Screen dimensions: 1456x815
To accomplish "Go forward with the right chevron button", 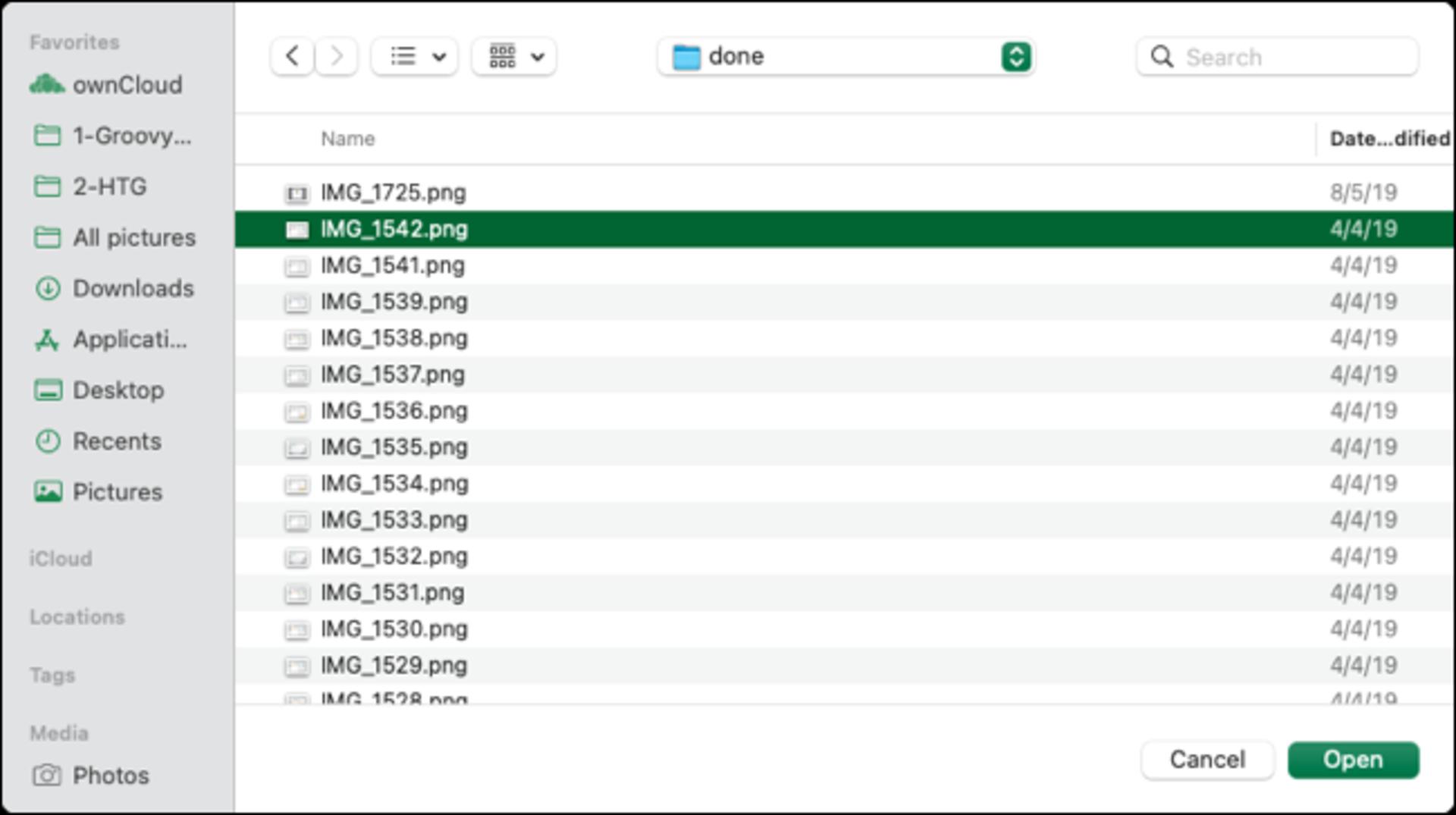I will coord(337,56).
